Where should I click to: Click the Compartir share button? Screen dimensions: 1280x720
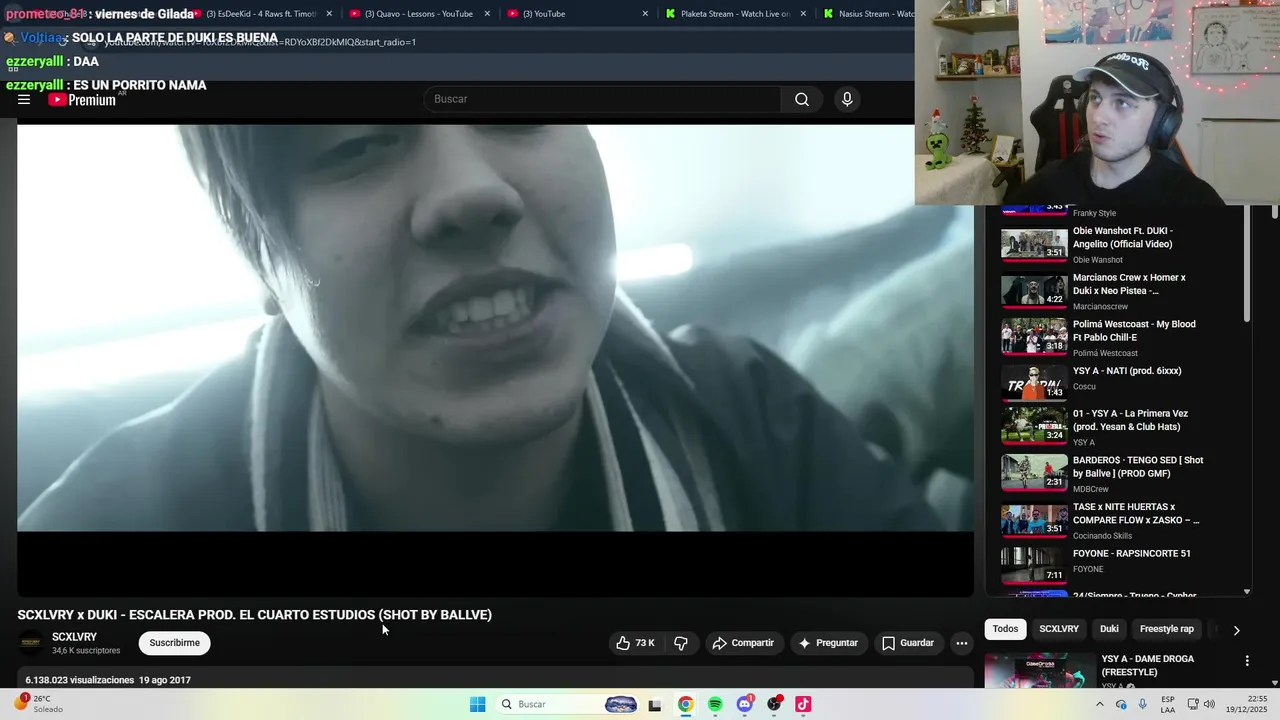[x=742, y=643]
